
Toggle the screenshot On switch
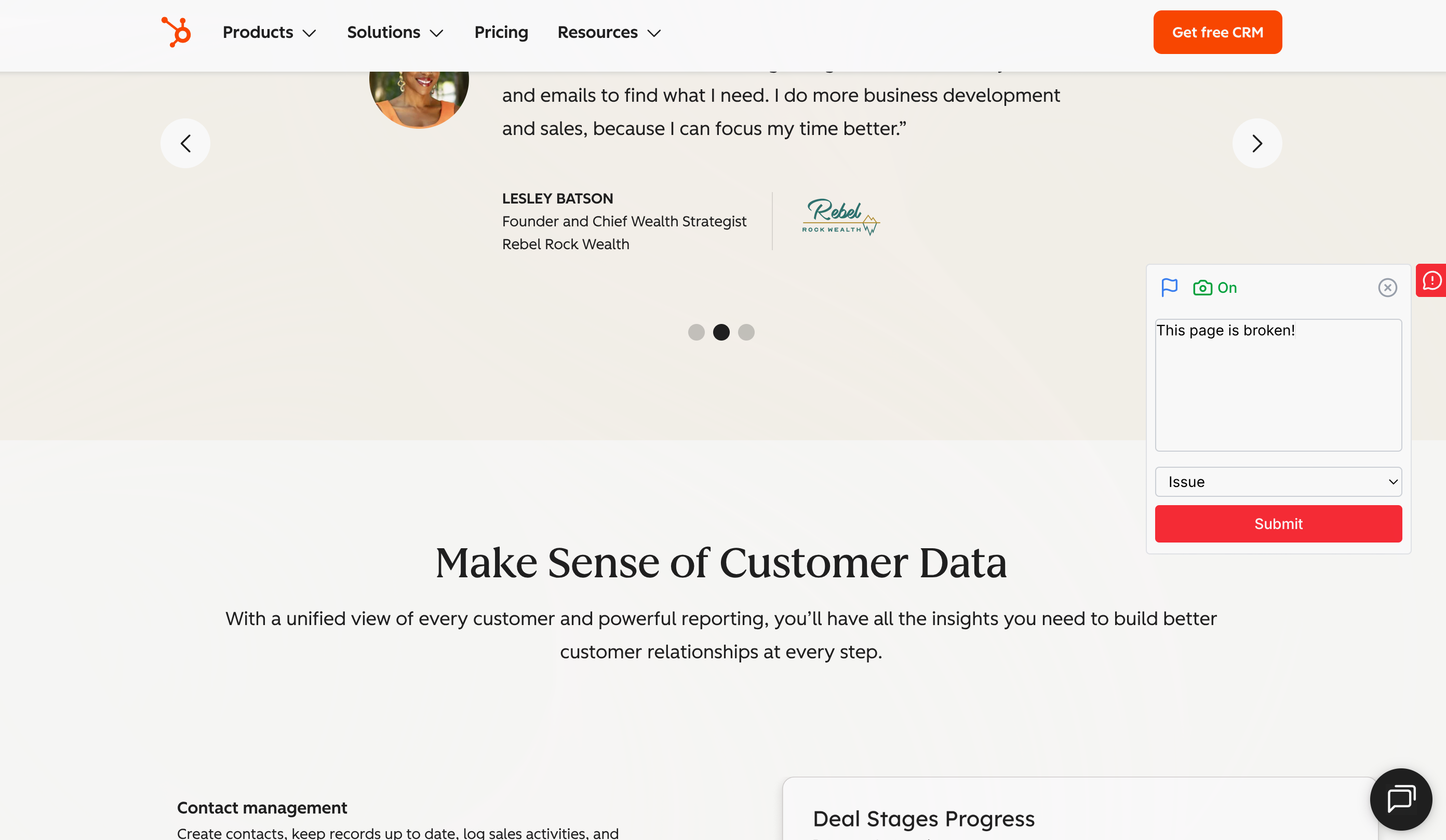1228,287
